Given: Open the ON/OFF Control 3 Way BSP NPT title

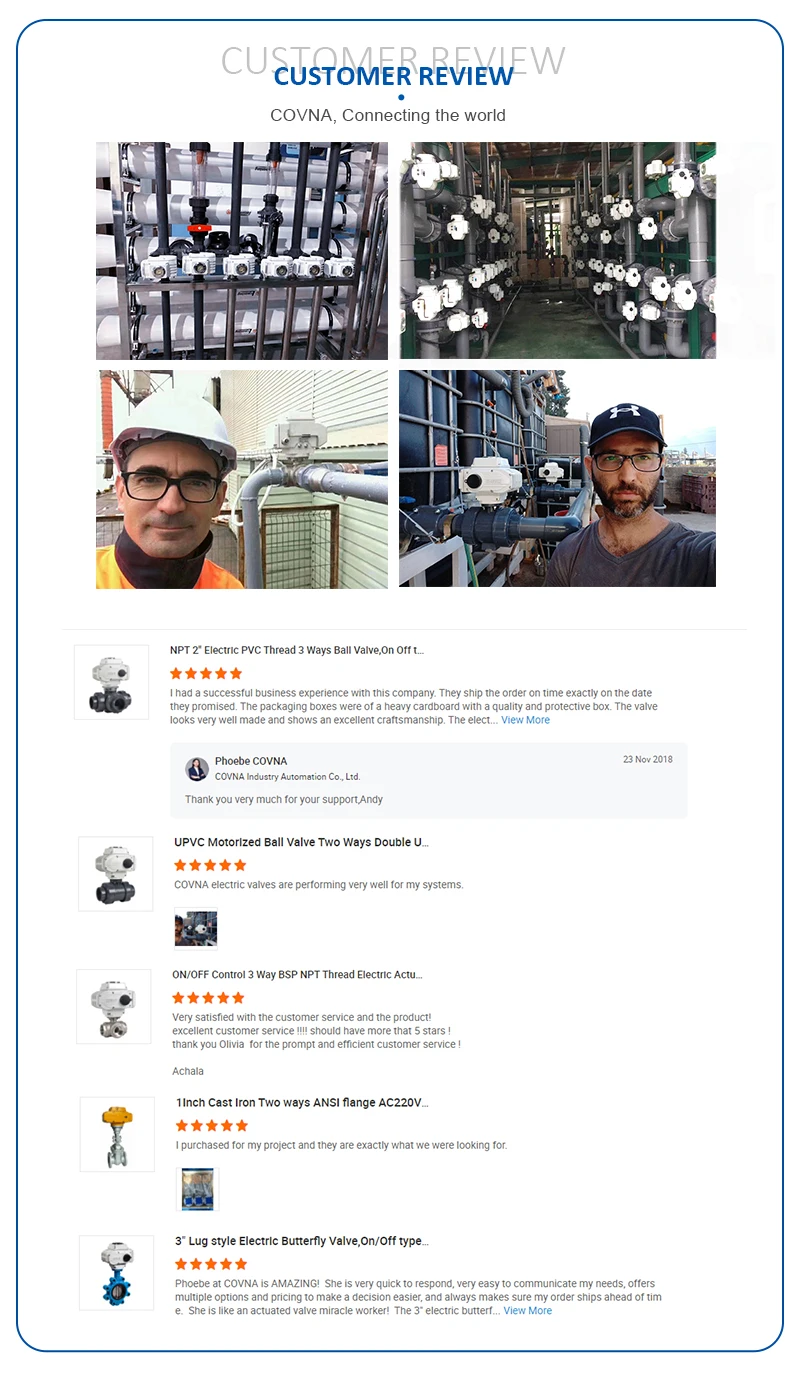Looking at the screenshot, I should [297, 974].
